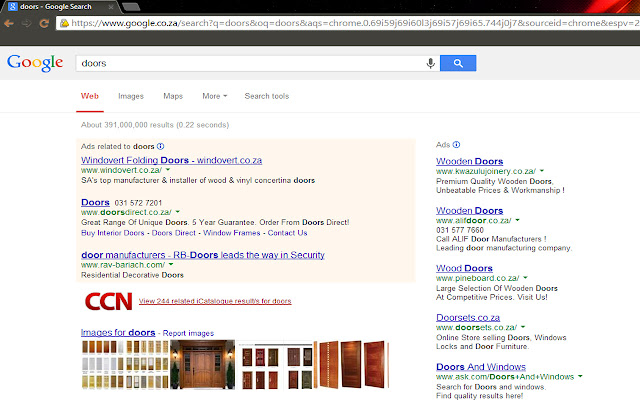Click info icon next to Ads related to doors
The width and height of the screenshot is (640, 400).
point(160,146)
